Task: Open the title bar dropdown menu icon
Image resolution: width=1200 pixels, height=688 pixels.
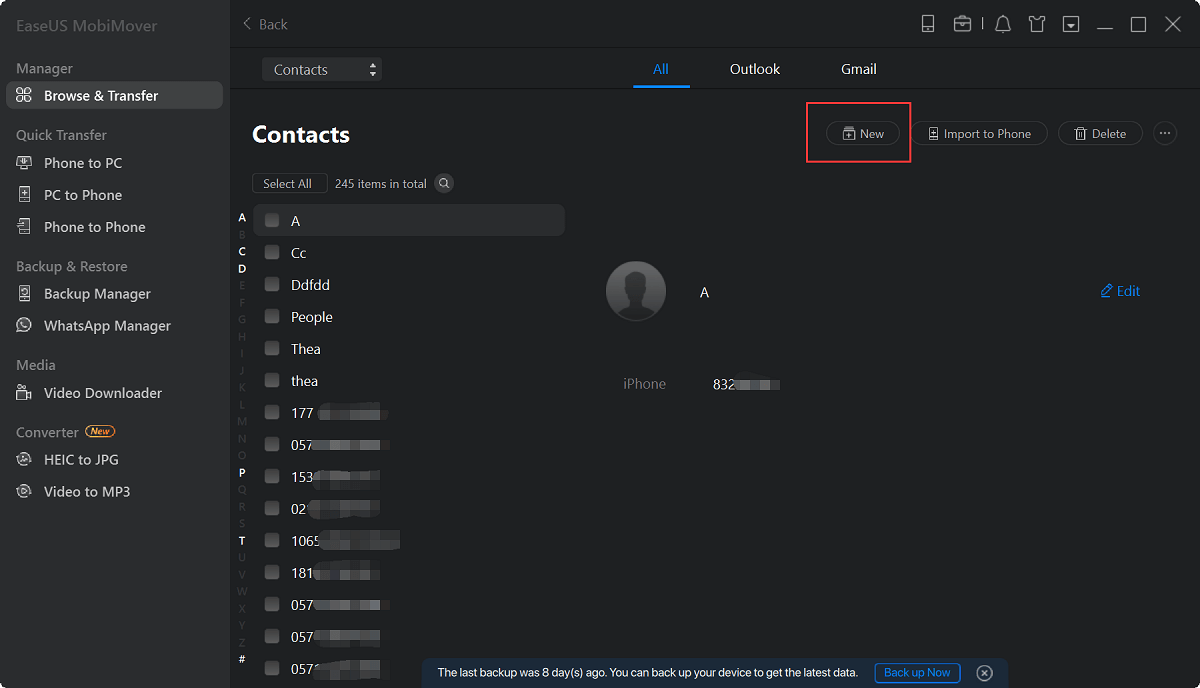Action: (1071, 24)
